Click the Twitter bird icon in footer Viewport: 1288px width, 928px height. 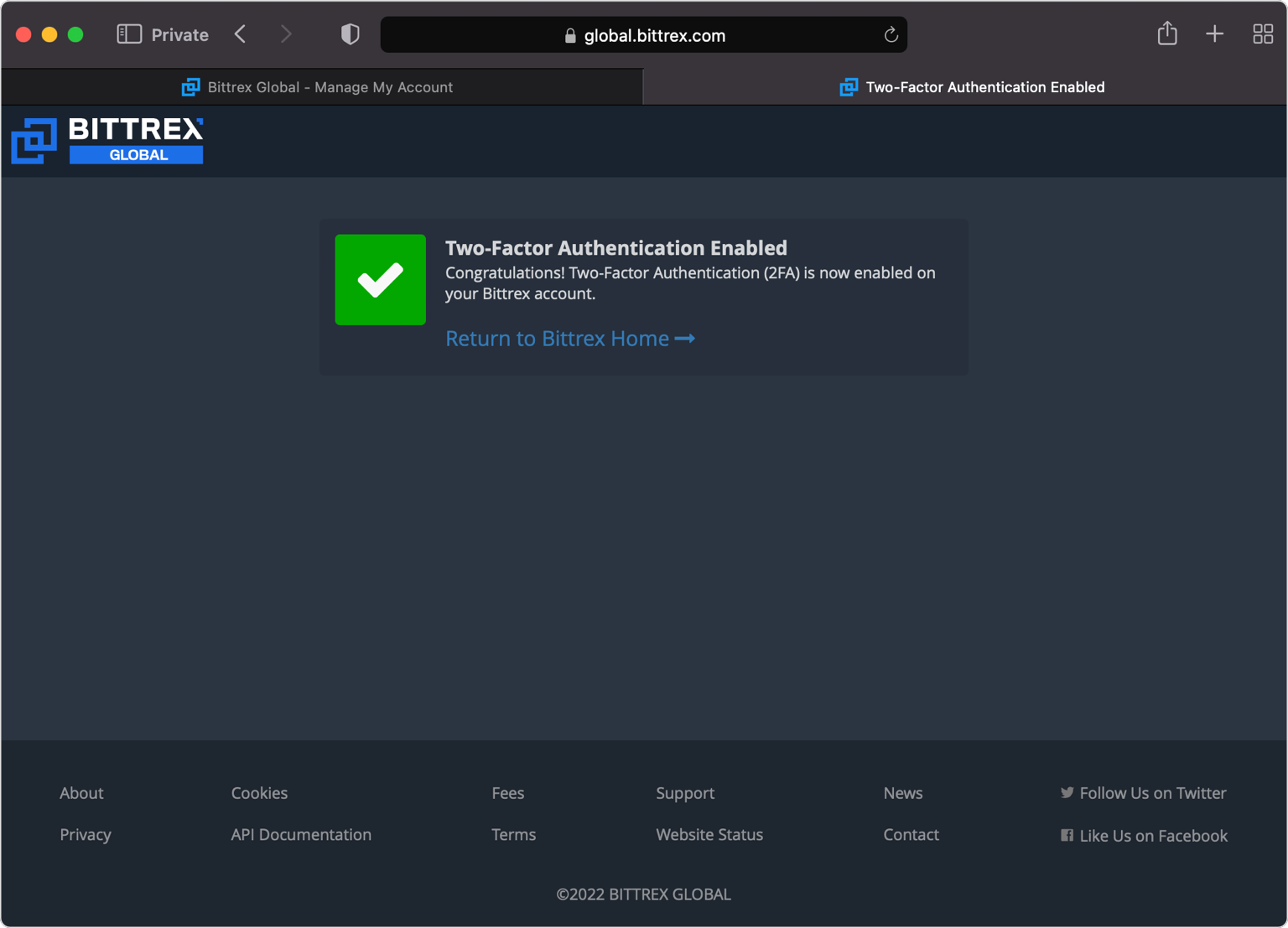(1067, 792)
